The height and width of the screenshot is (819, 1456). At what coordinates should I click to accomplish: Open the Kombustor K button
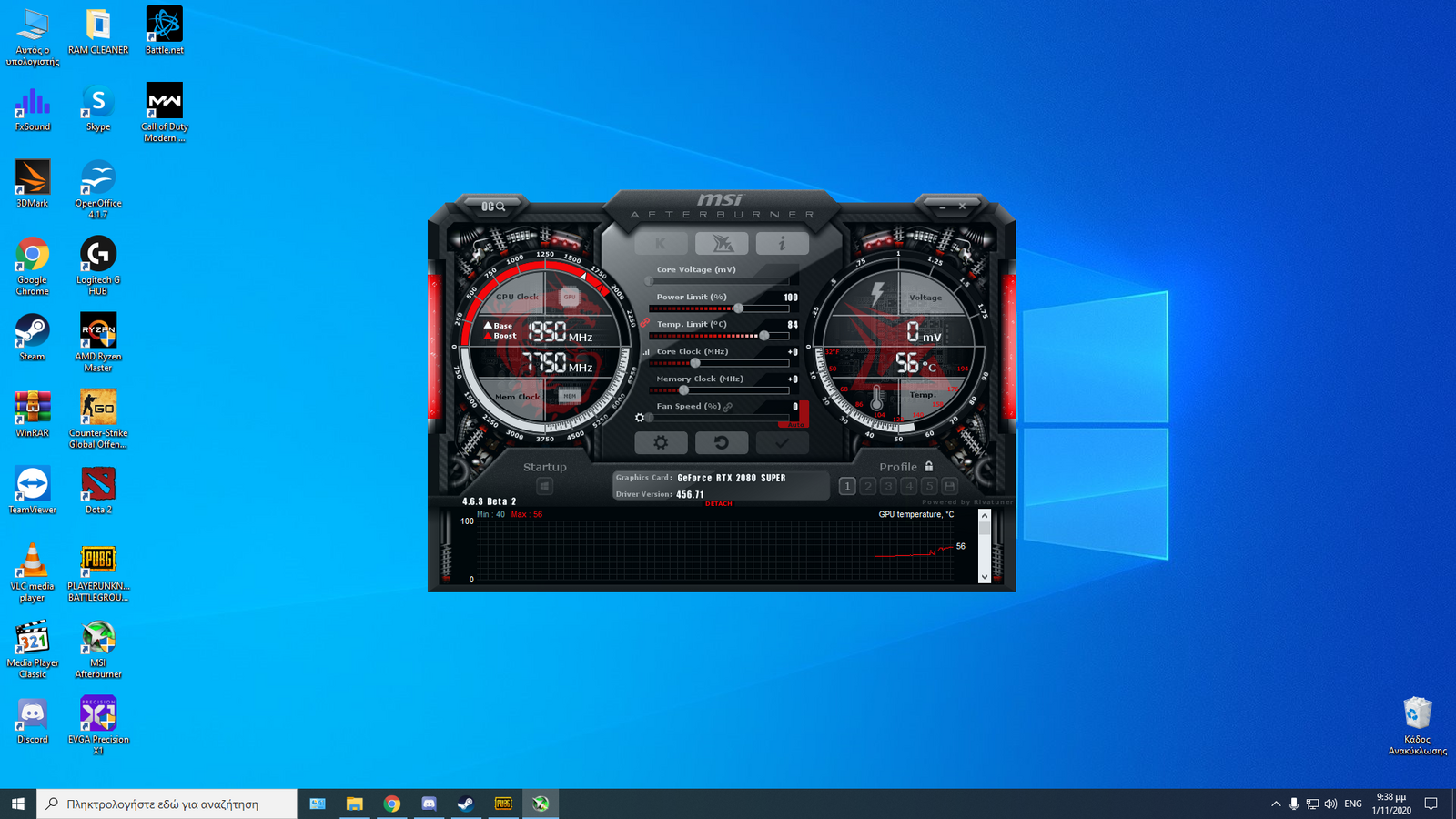pyautogui.click(x=661, y=243)
